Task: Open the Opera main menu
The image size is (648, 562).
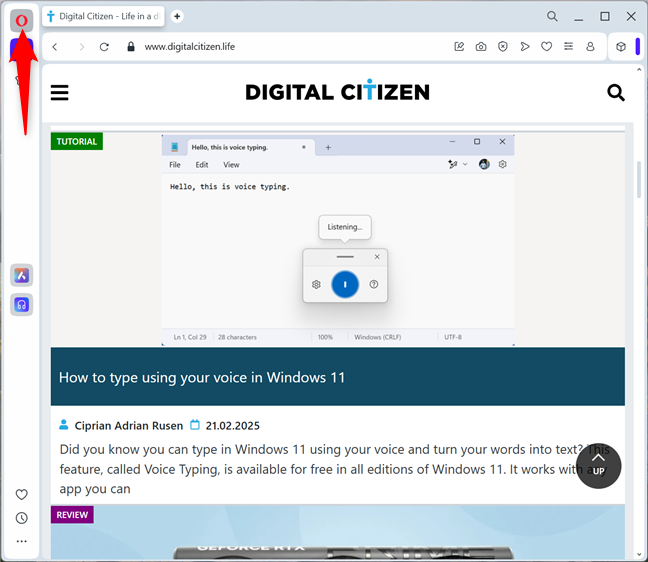Action: 21,20
